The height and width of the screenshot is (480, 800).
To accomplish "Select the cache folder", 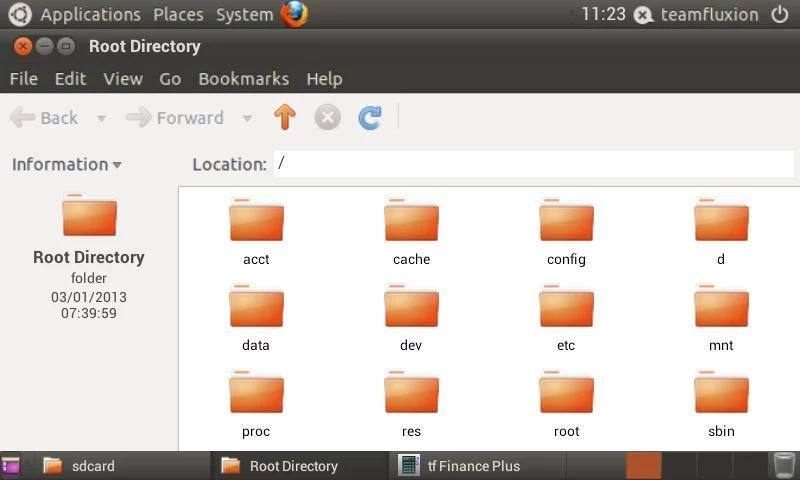I will tap(411, 230).
